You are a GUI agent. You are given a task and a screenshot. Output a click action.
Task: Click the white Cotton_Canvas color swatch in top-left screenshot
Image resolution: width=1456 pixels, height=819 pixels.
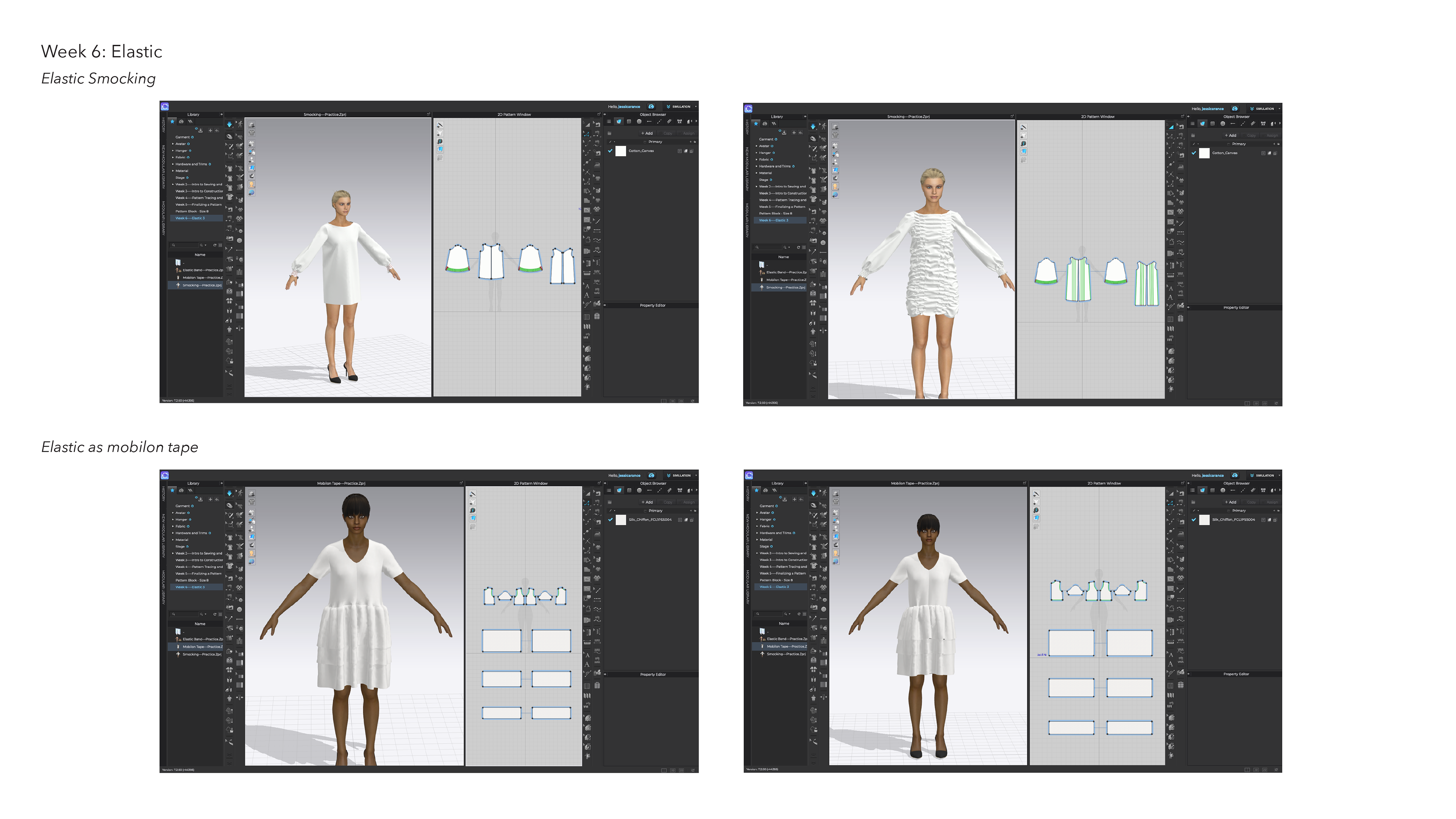point(621,151)
